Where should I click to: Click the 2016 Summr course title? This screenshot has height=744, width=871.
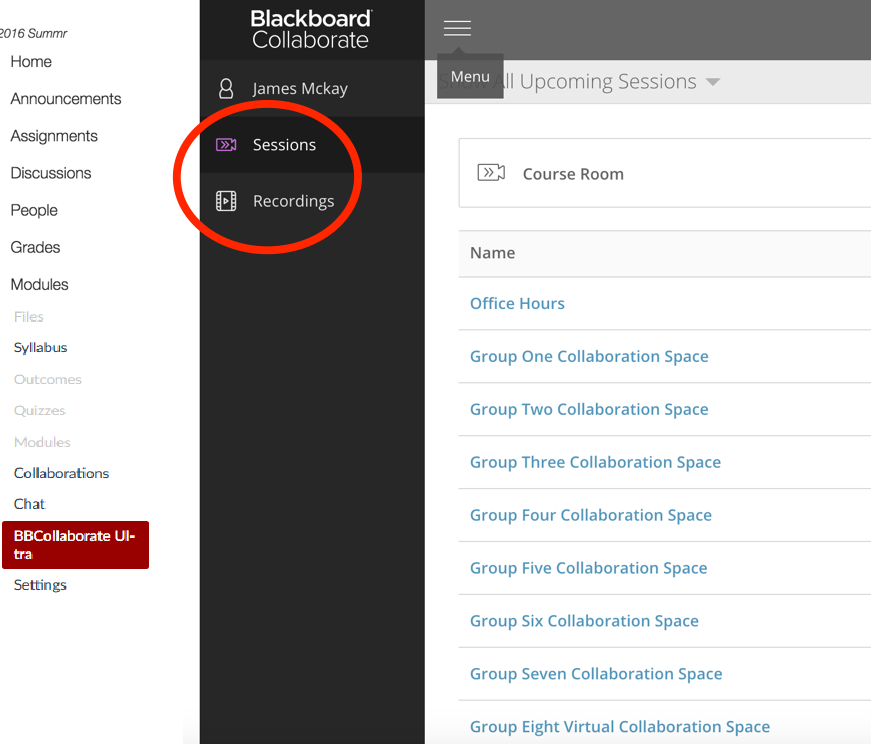(33, 33)
